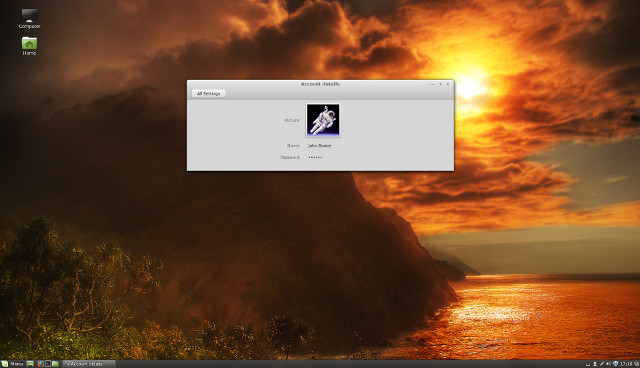Minimize the Account details window
This screenshot has width=640, height=368.
tap(433, 84)
